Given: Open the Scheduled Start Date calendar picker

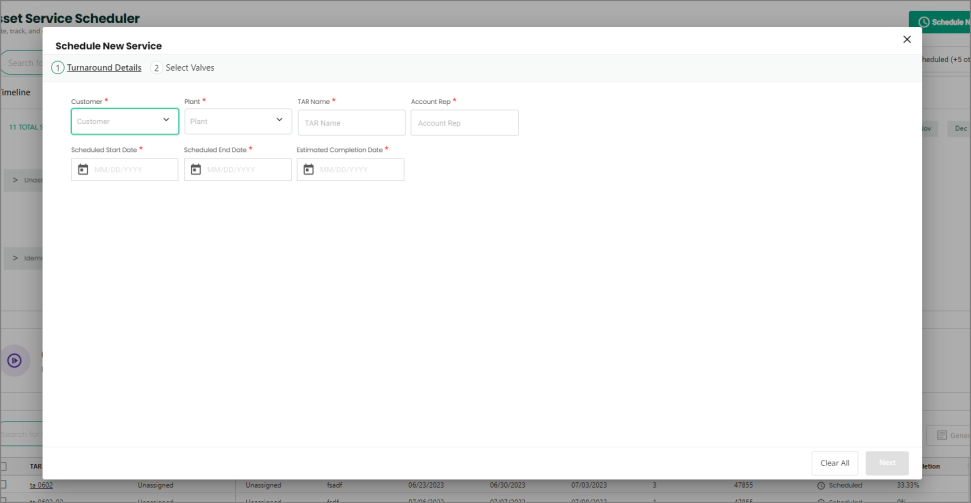Looking at the screenshot, I should coord(83,170).
